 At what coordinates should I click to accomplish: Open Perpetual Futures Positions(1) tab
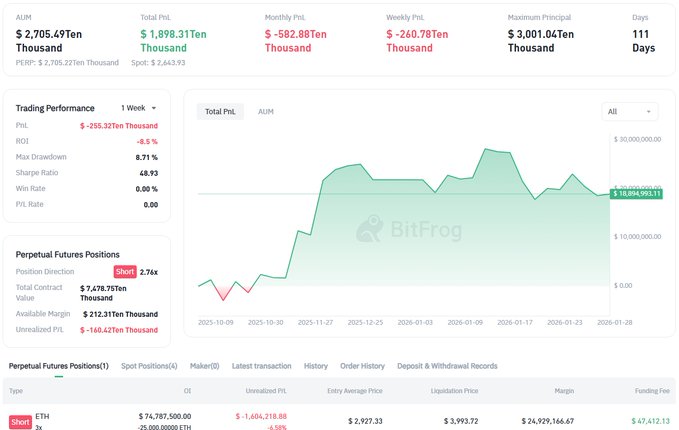click(x=58, y=366)
